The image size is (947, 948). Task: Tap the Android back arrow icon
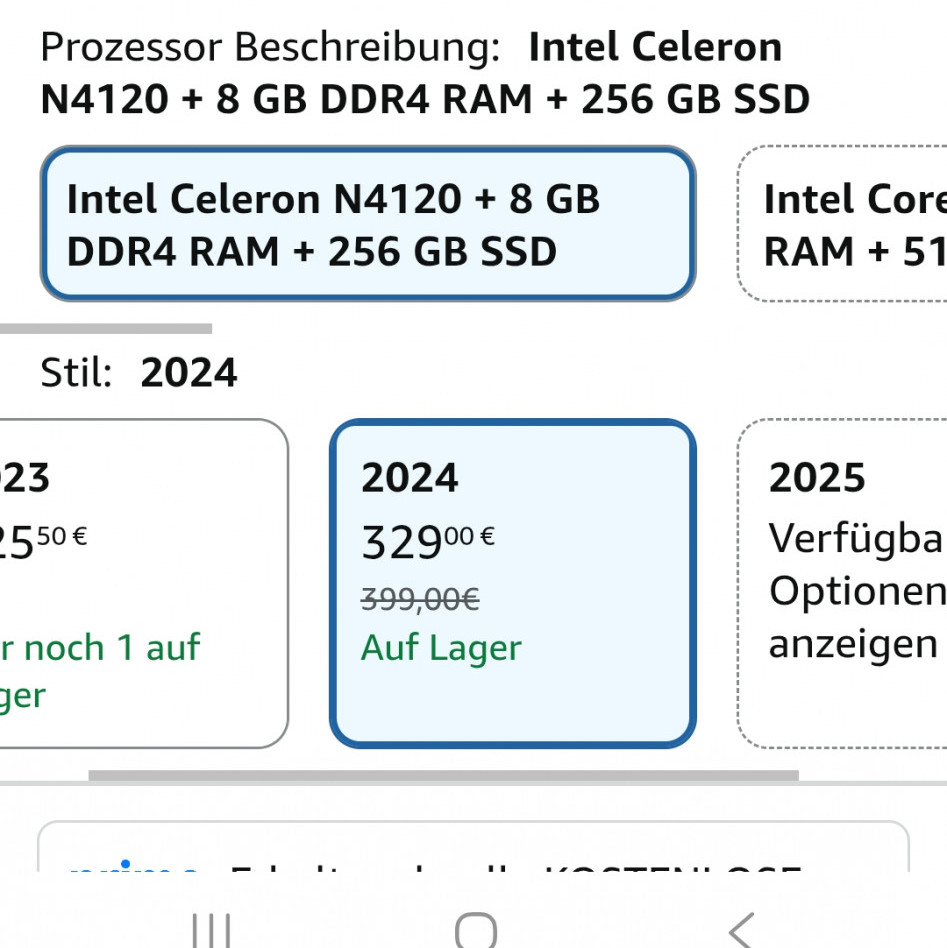point(741,930)
